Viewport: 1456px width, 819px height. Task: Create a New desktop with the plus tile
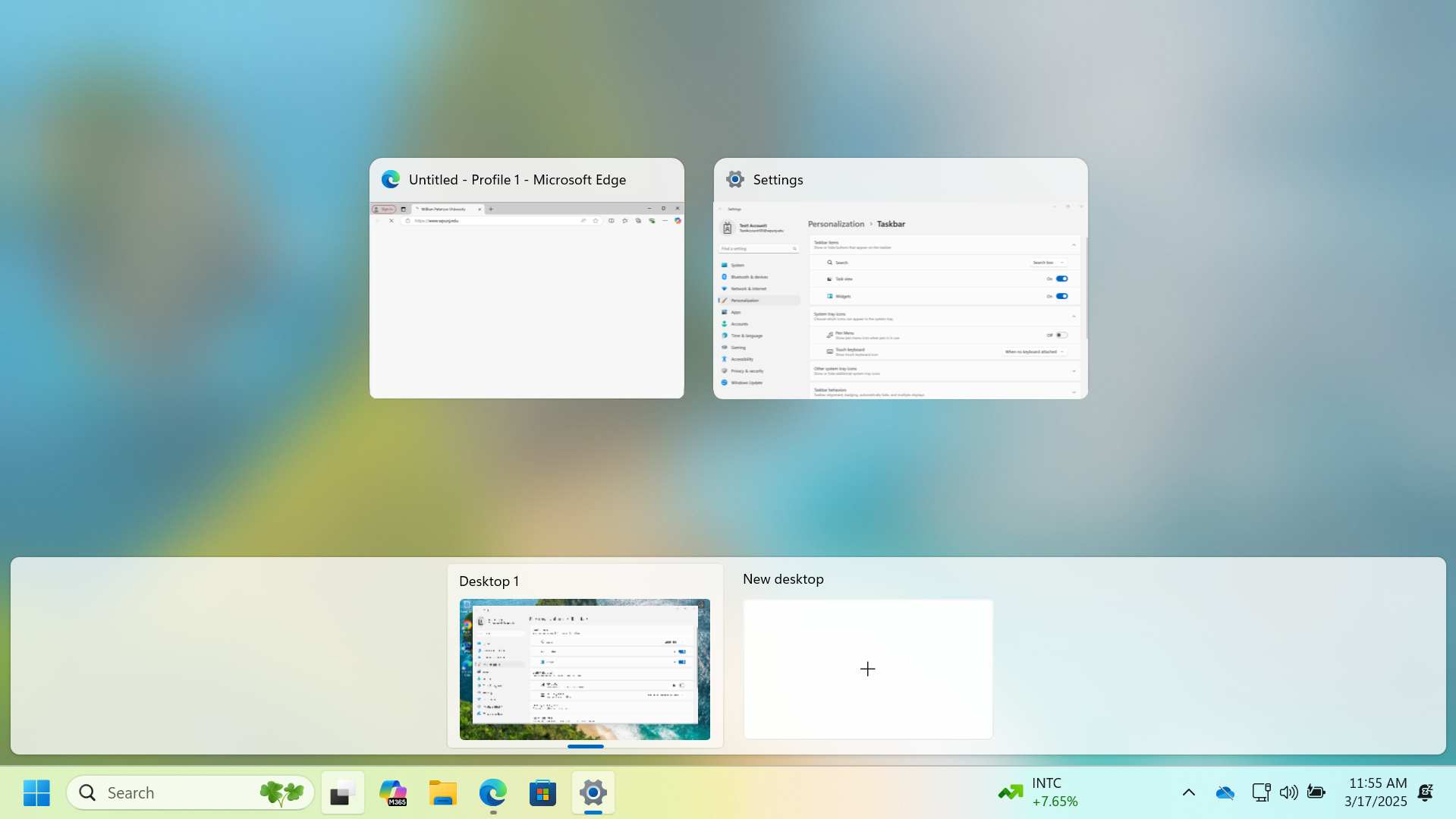click(x=867, y=669)
